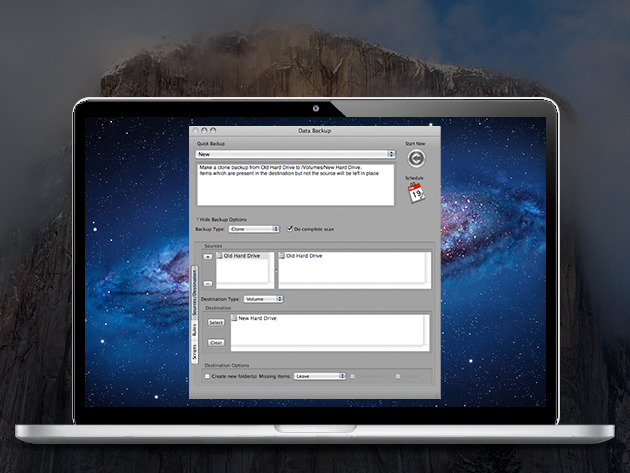This screenshot has width=630, height=473.
Task: Open the Quick Backup dropdown
Action: [296, 154]
